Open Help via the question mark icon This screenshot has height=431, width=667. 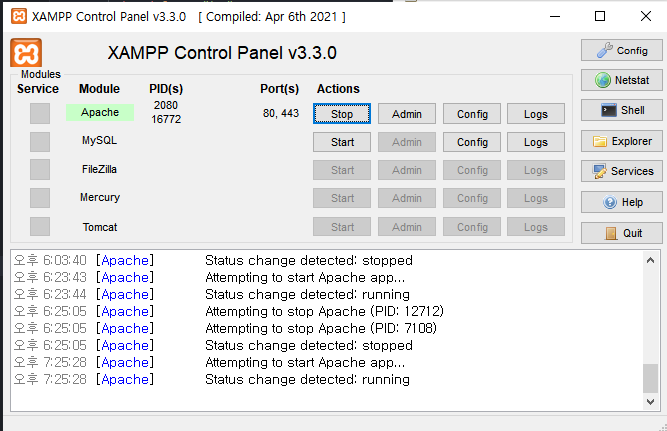[621, 202]
